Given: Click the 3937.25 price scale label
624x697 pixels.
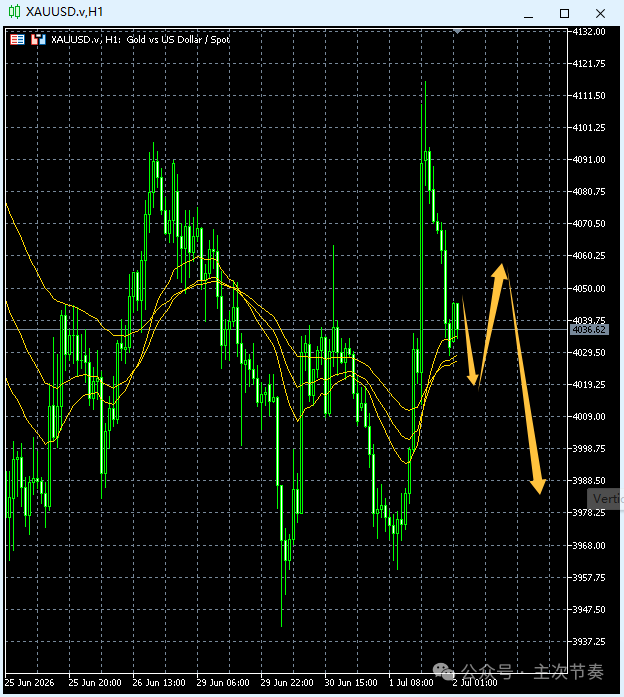Looking at the screenshot, I should [x=589, y=641].
